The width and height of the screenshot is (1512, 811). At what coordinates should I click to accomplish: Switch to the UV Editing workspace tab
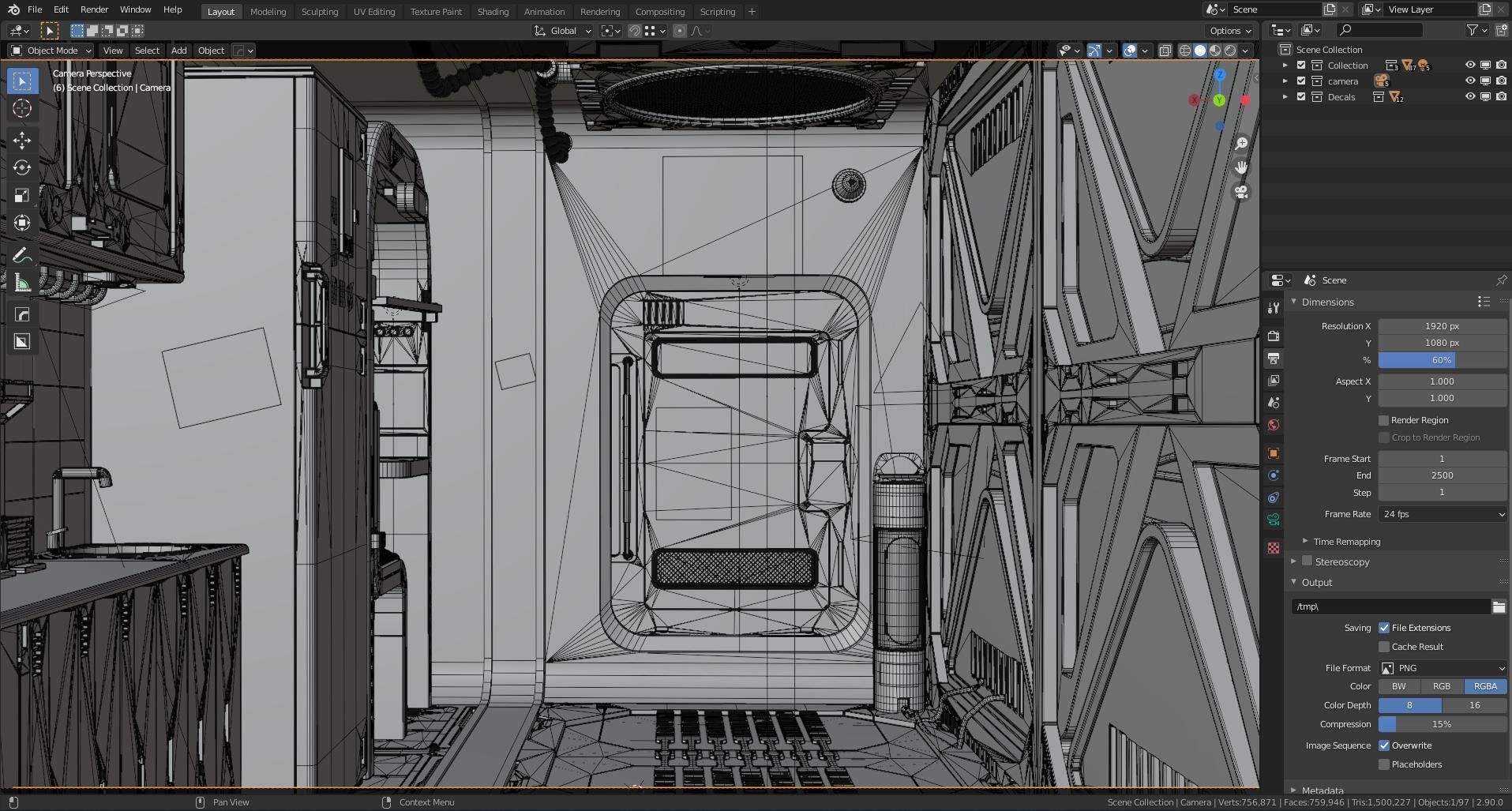pos(374,11)
